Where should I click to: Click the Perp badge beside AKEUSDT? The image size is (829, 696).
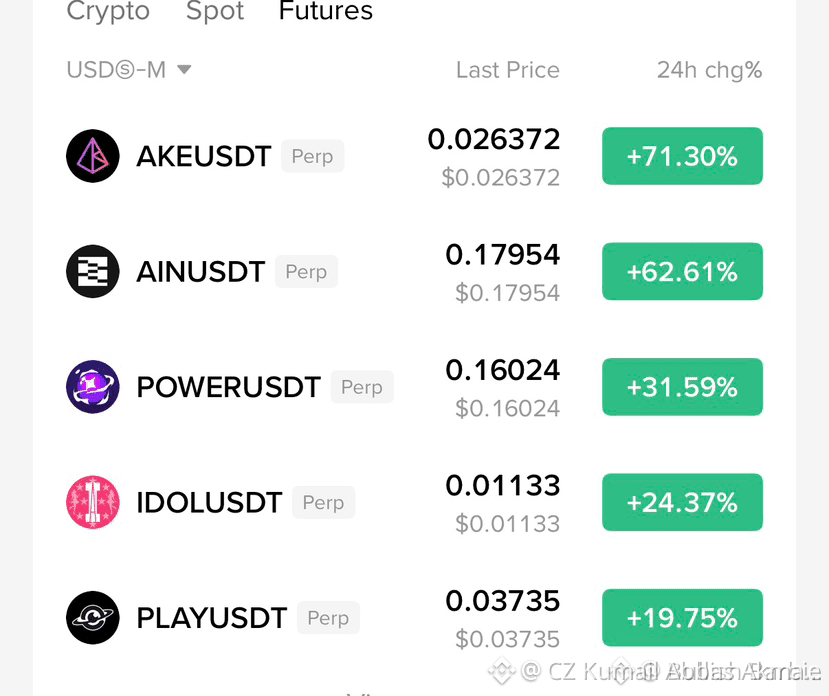[312, 156]
